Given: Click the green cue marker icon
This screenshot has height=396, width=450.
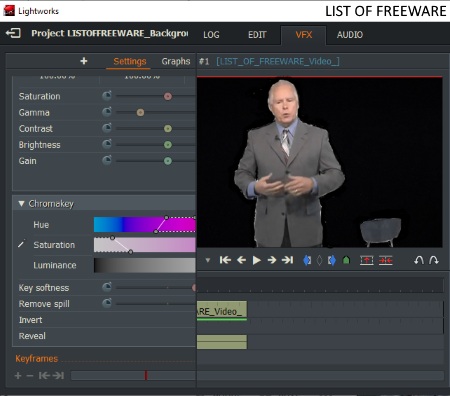Looking at the screenshot, I should (346, 260).
